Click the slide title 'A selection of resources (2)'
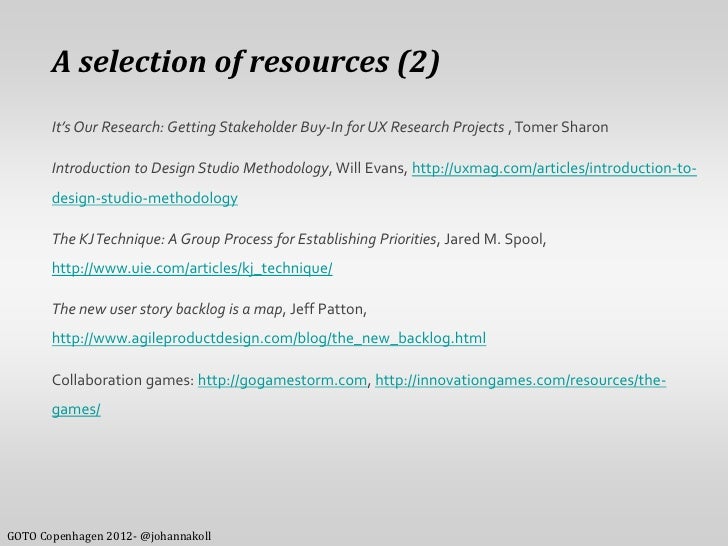 245,62
